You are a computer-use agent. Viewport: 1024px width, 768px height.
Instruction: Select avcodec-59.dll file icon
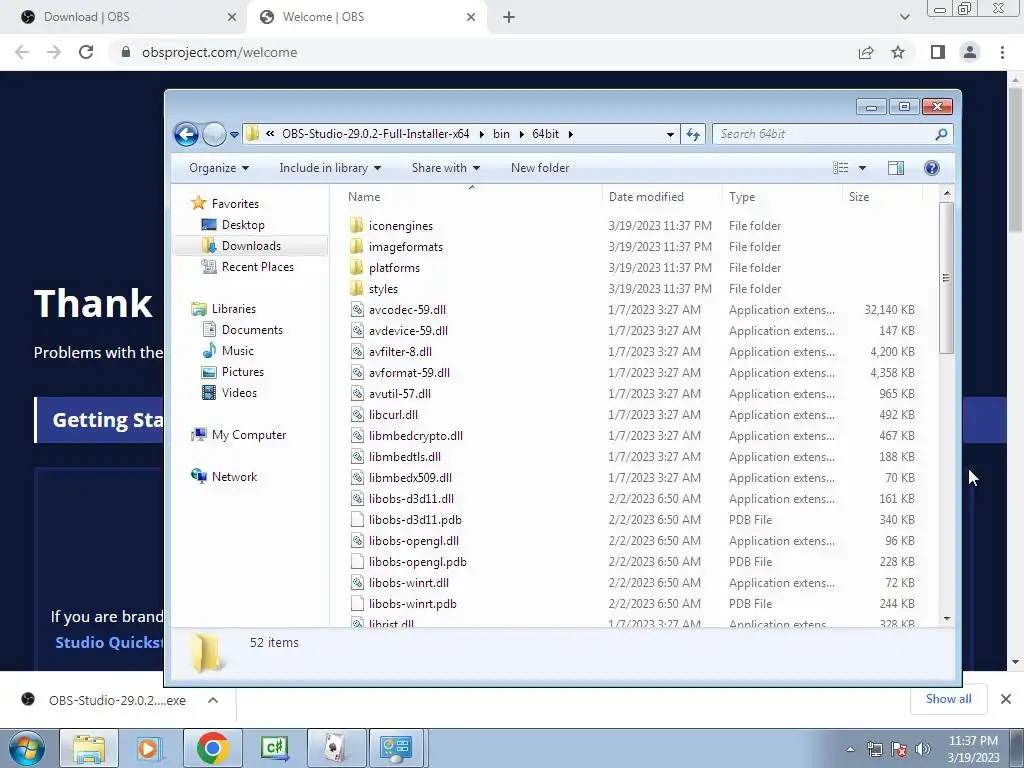[357, 310]
